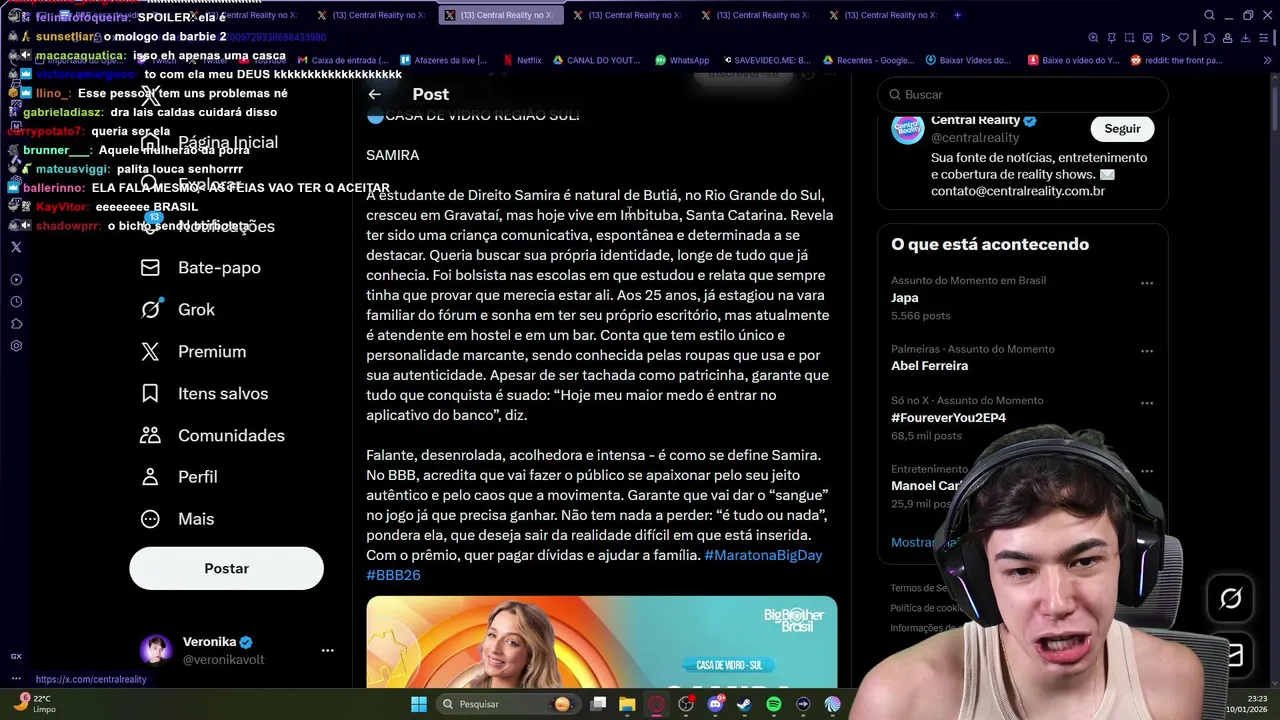Open WhatsApp bookmark
The width and height of the screenshot is (1280, 720).
(x=682, y=60)
